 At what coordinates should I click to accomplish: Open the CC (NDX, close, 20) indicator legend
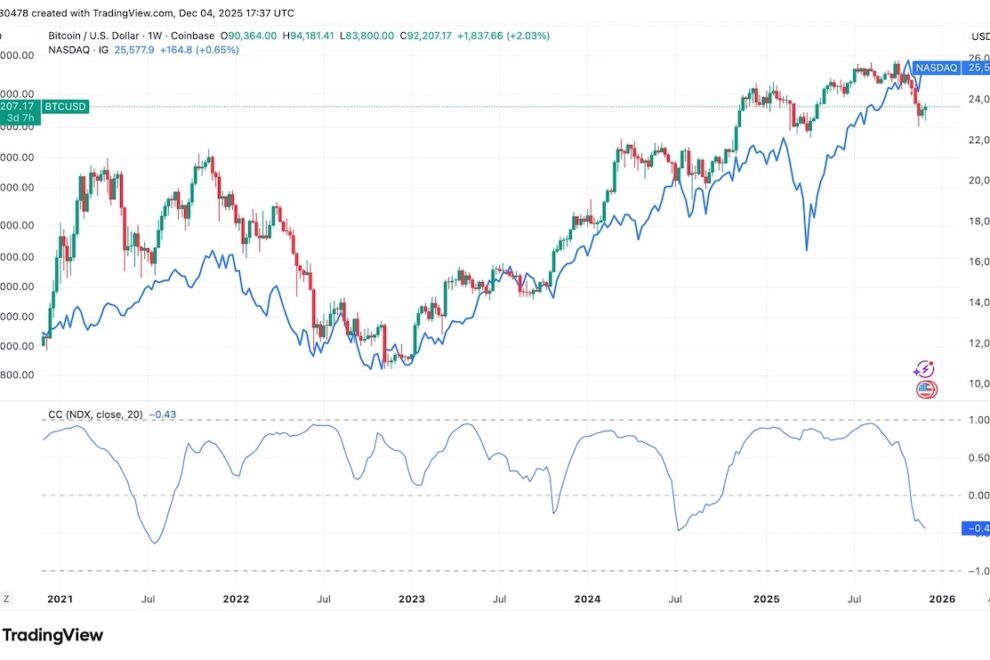[x=97, y=414]
